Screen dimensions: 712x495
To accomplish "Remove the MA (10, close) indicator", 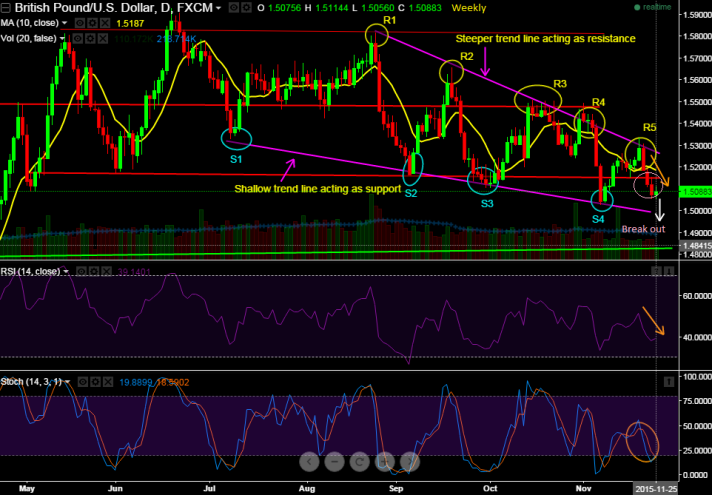I will click(105, 23).
